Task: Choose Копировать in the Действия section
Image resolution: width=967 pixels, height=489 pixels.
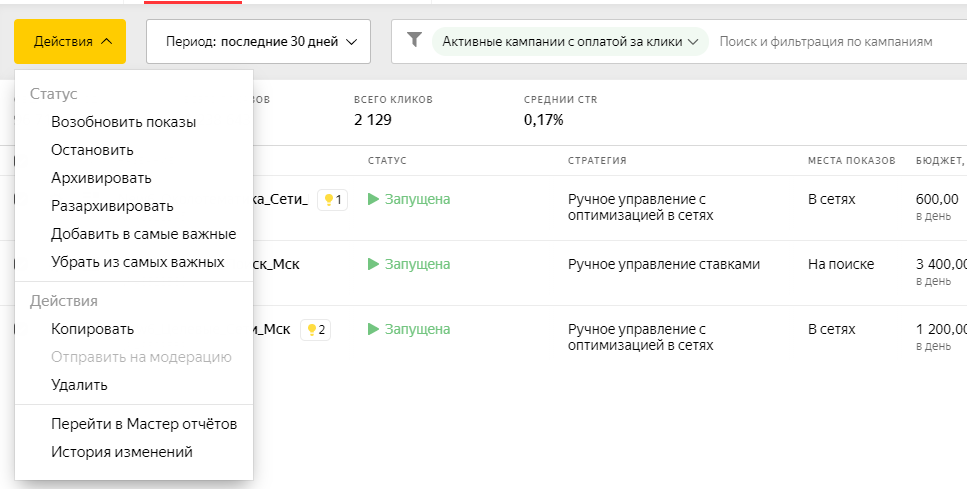Action: point(92,329)
